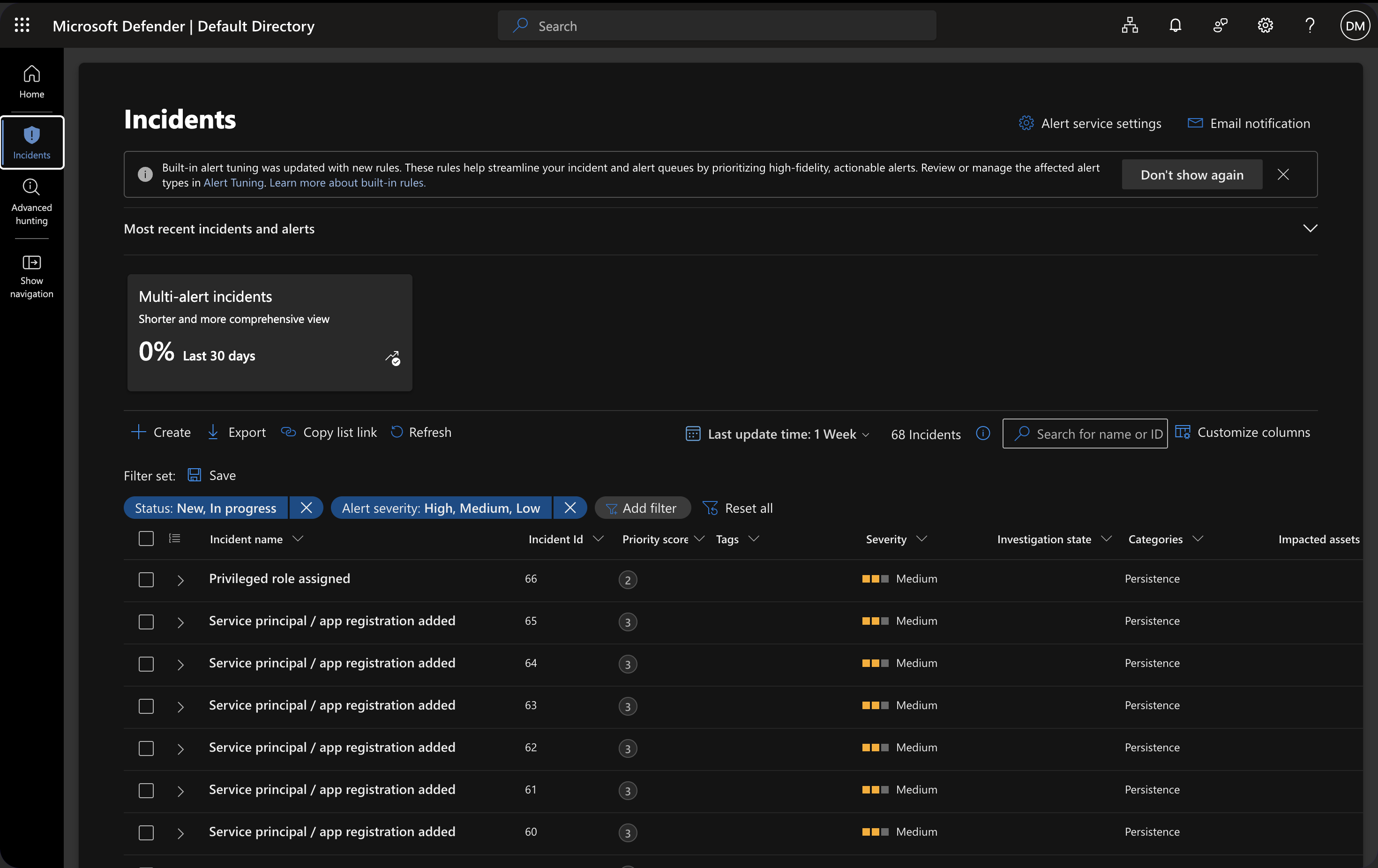The height and width of the screenshot is (868, 1378).
Task: Open the app launcher grid icon
Action: coord(22,25)
